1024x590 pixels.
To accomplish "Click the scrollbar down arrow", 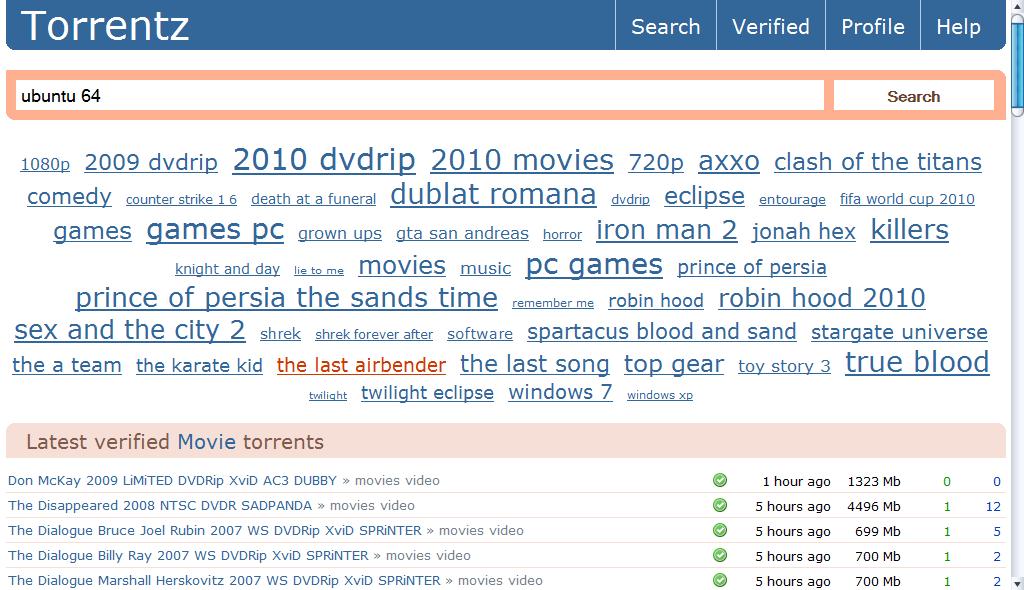I will [x=1017, y=583].
